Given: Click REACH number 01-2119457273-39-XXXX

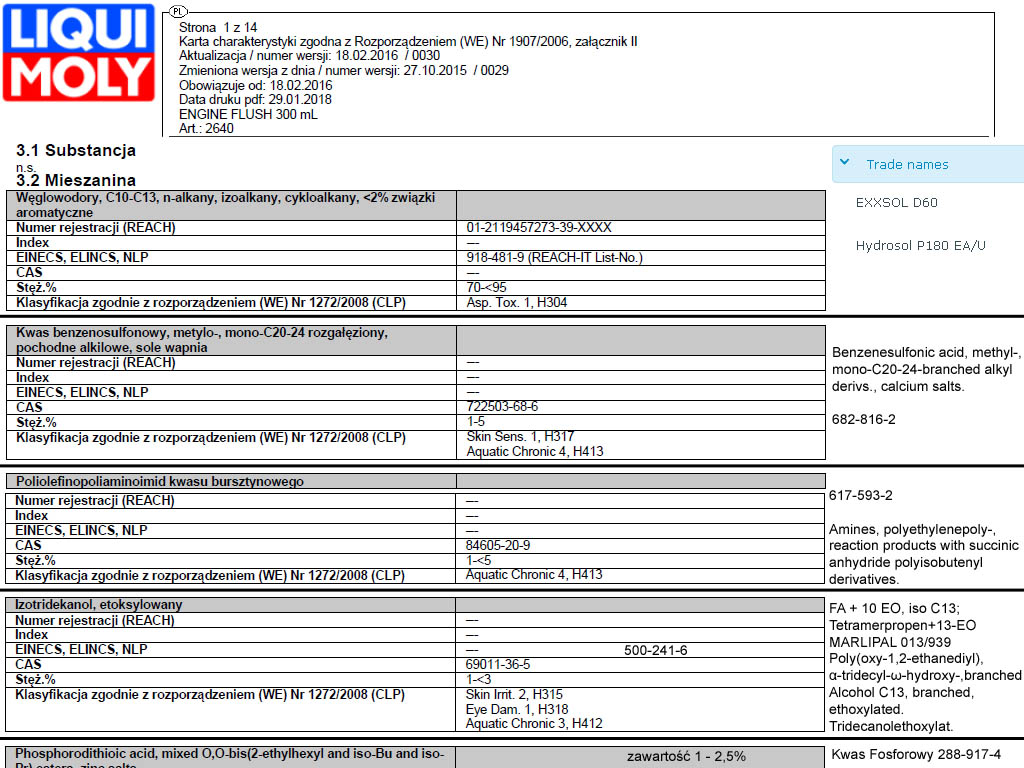Looking at the screenshot, I should point(538,228).
